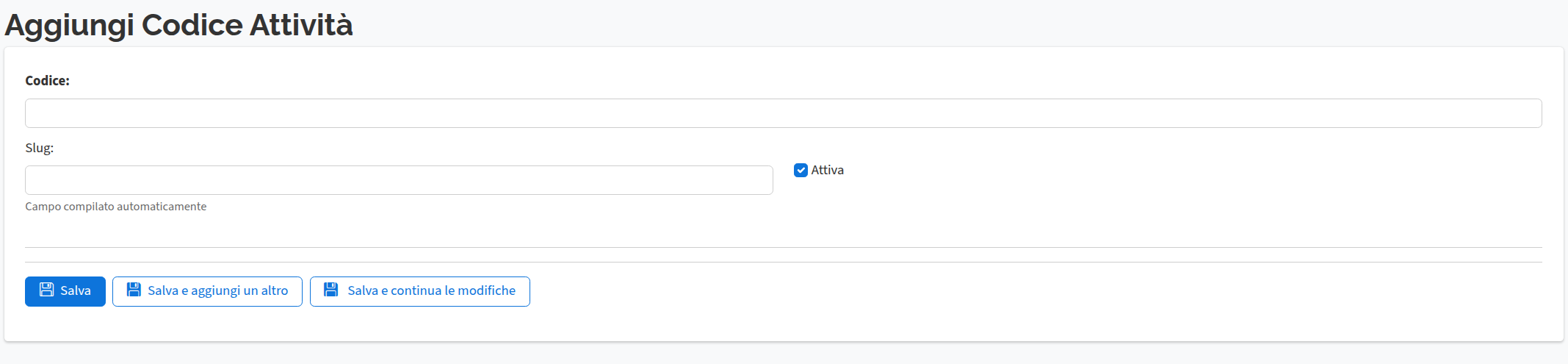Uncheck the Attiva checkbox
Screen dimensions: 1568x364
[801, 170]
